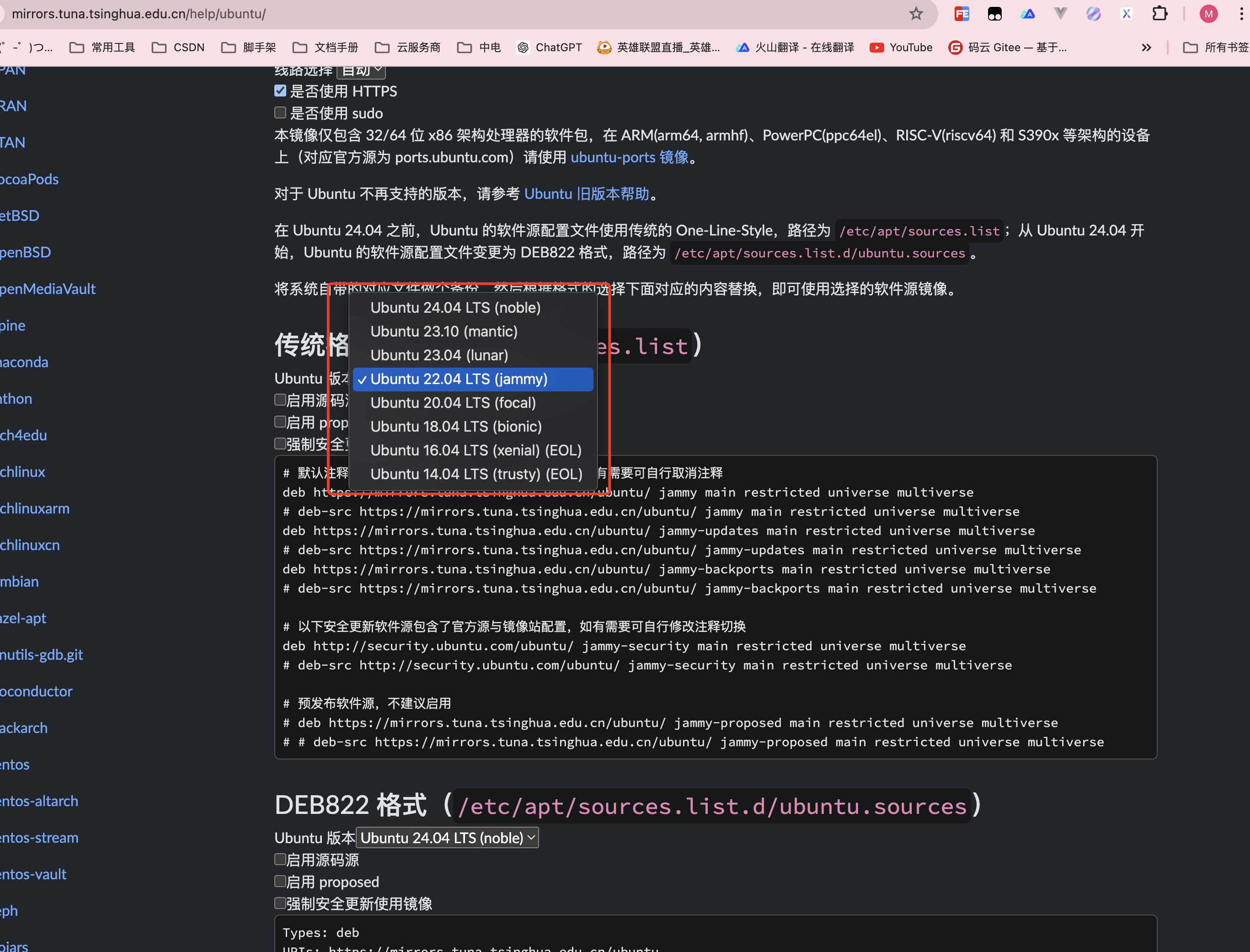This screenshot has width=1250, height=952.
Task: Click inside the jammy sources.list code block
Action: pos(715,607)
